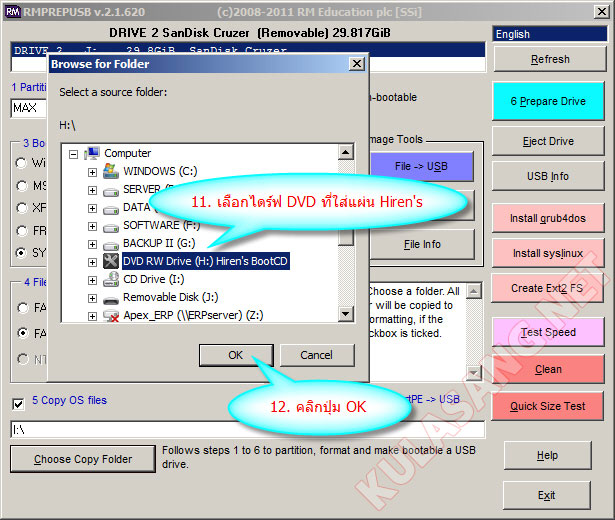Click Install grub4dos button
Image resolution: width=615 pixels, height=520 pixels.
[x=548, y=218]
